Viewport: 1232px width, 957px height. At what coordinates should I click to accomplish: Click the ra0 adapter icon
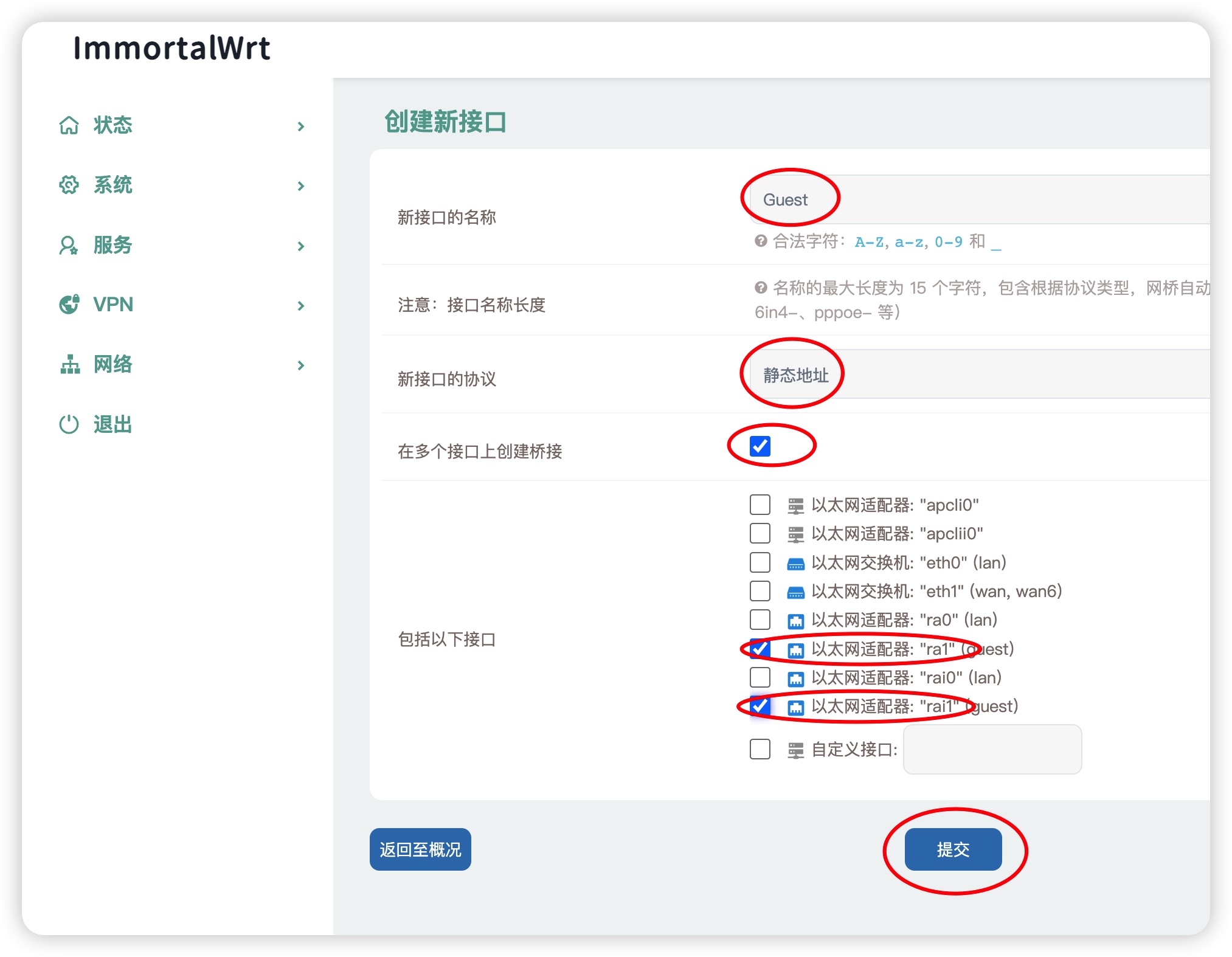pyautogui.click(x=795, y=621)
